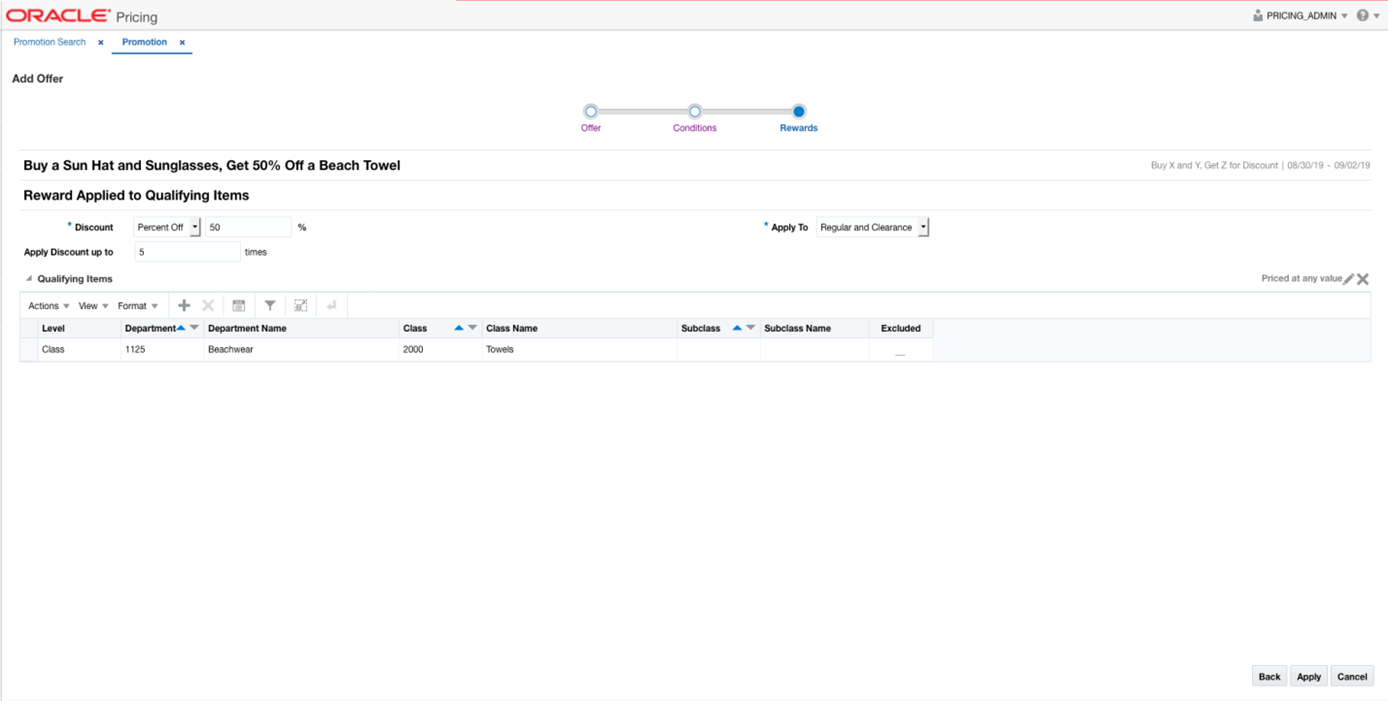The height and width of the screenshot is (701, 1388).
Task: Click the add (plus) qualifying item icon
Action: [184, 305]
